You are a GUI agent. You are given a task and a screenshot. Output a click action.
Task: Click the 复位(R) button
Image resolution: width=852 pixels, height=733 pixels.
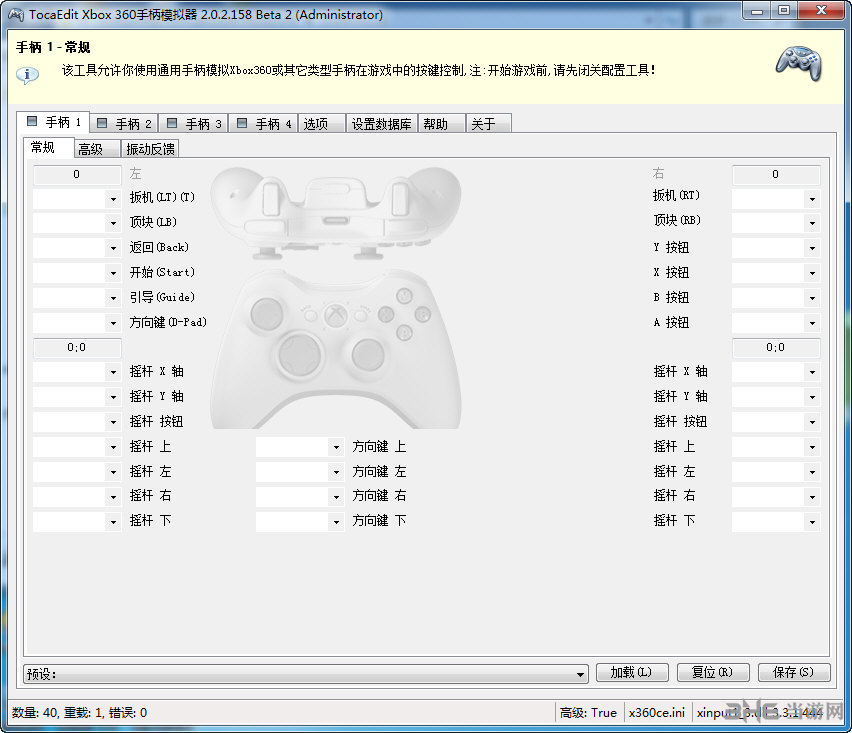coord(713,673)
